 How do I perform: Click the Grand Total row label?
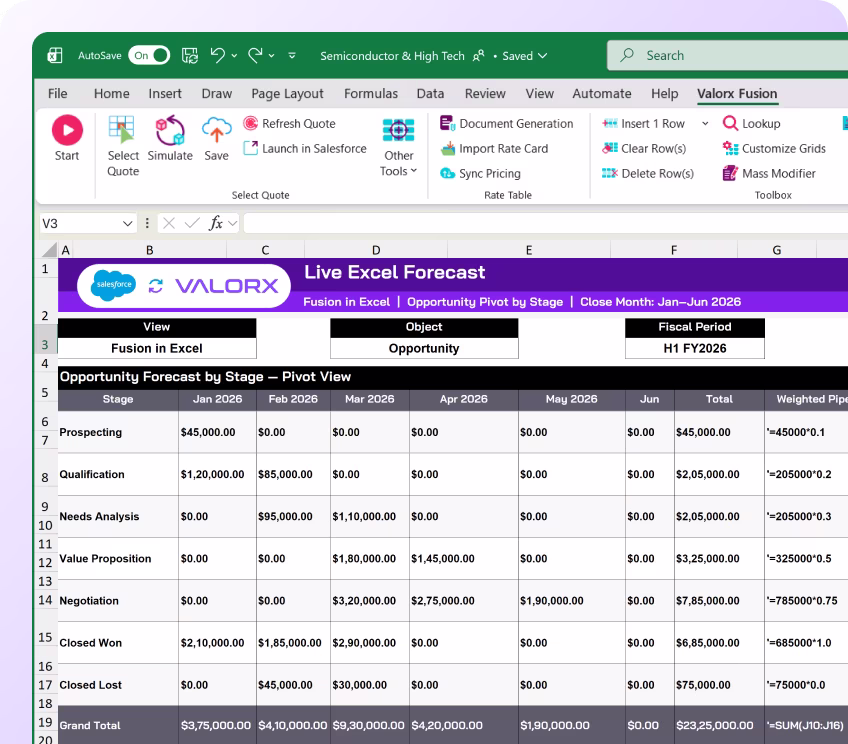coord(90,725)
